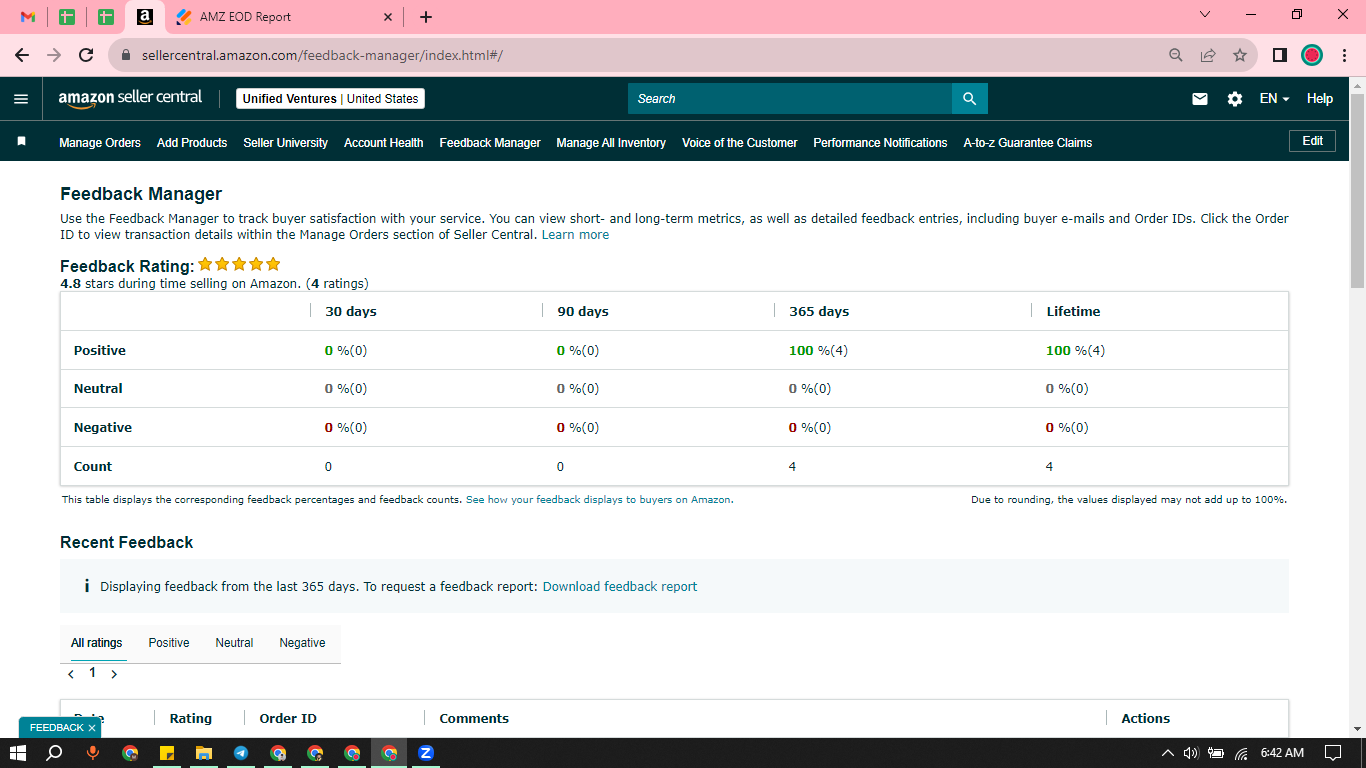The image size is (1366, 768).
Task: Go to next feedback page arrow
Action: point(114,674)
